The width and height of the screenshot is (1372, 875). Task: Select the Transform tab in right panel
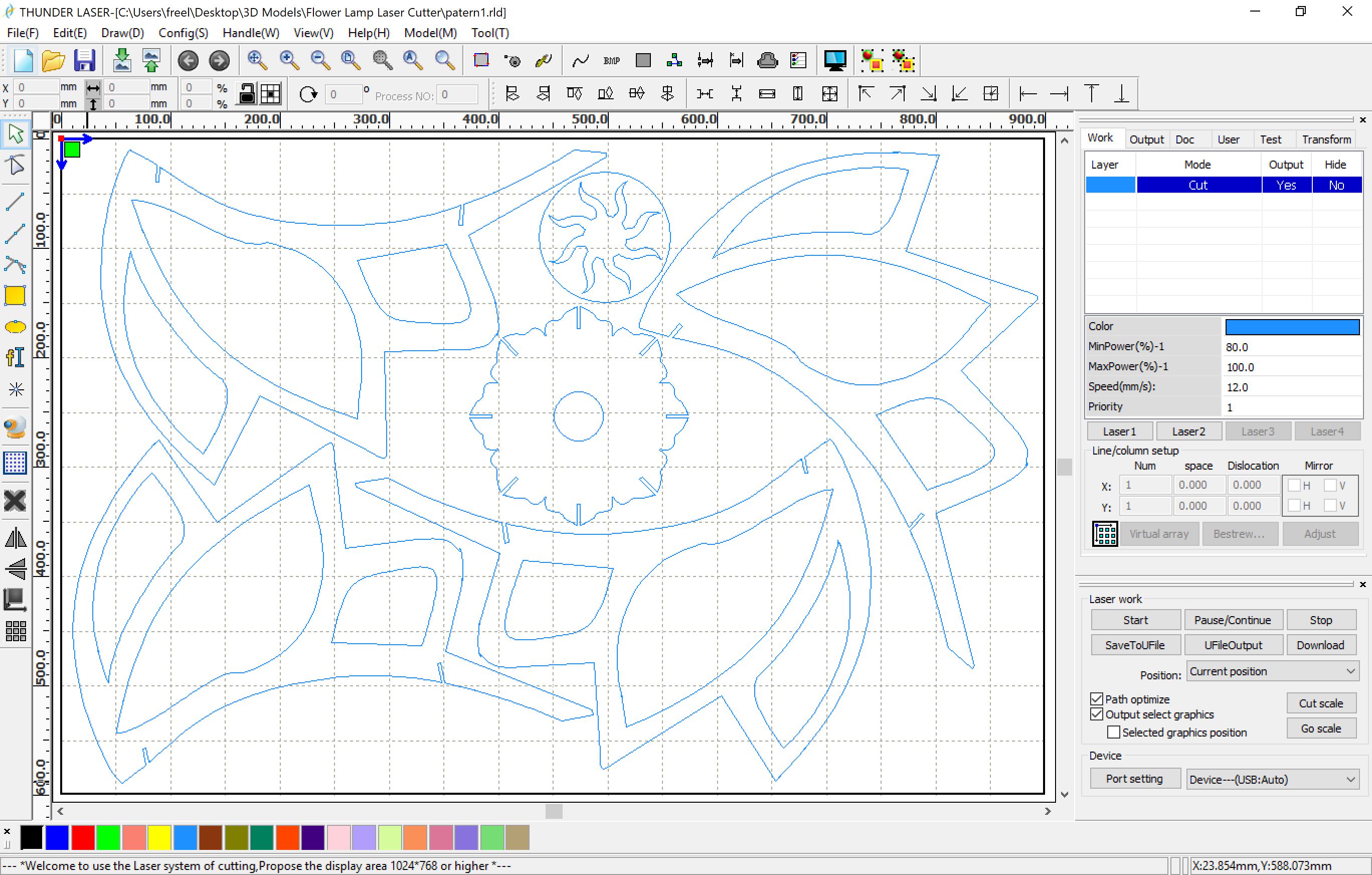[x=1322, y=138]
